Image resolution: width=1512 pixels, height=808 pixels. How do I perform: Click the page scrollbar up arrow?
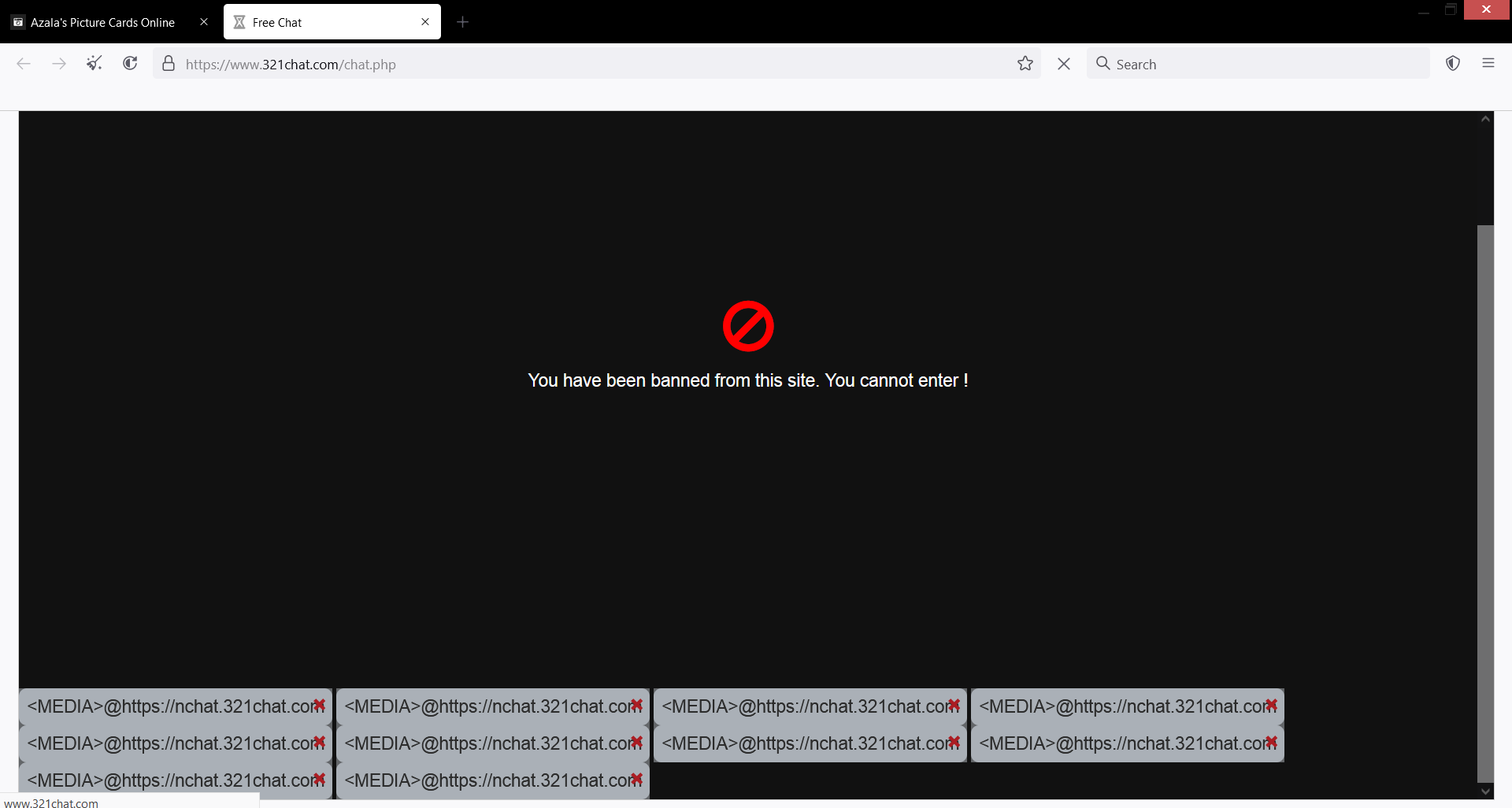point(1485,119)
